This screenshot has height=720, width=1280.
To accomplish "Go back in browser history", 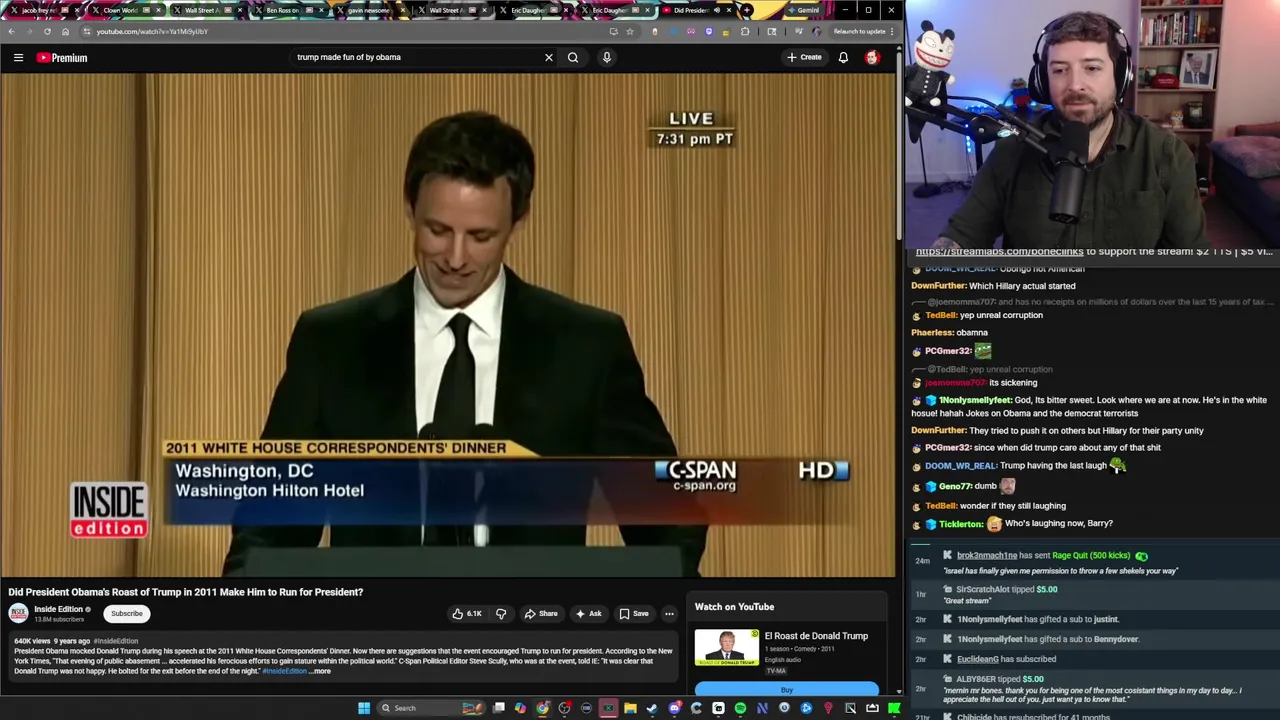I will click(11, 31).
